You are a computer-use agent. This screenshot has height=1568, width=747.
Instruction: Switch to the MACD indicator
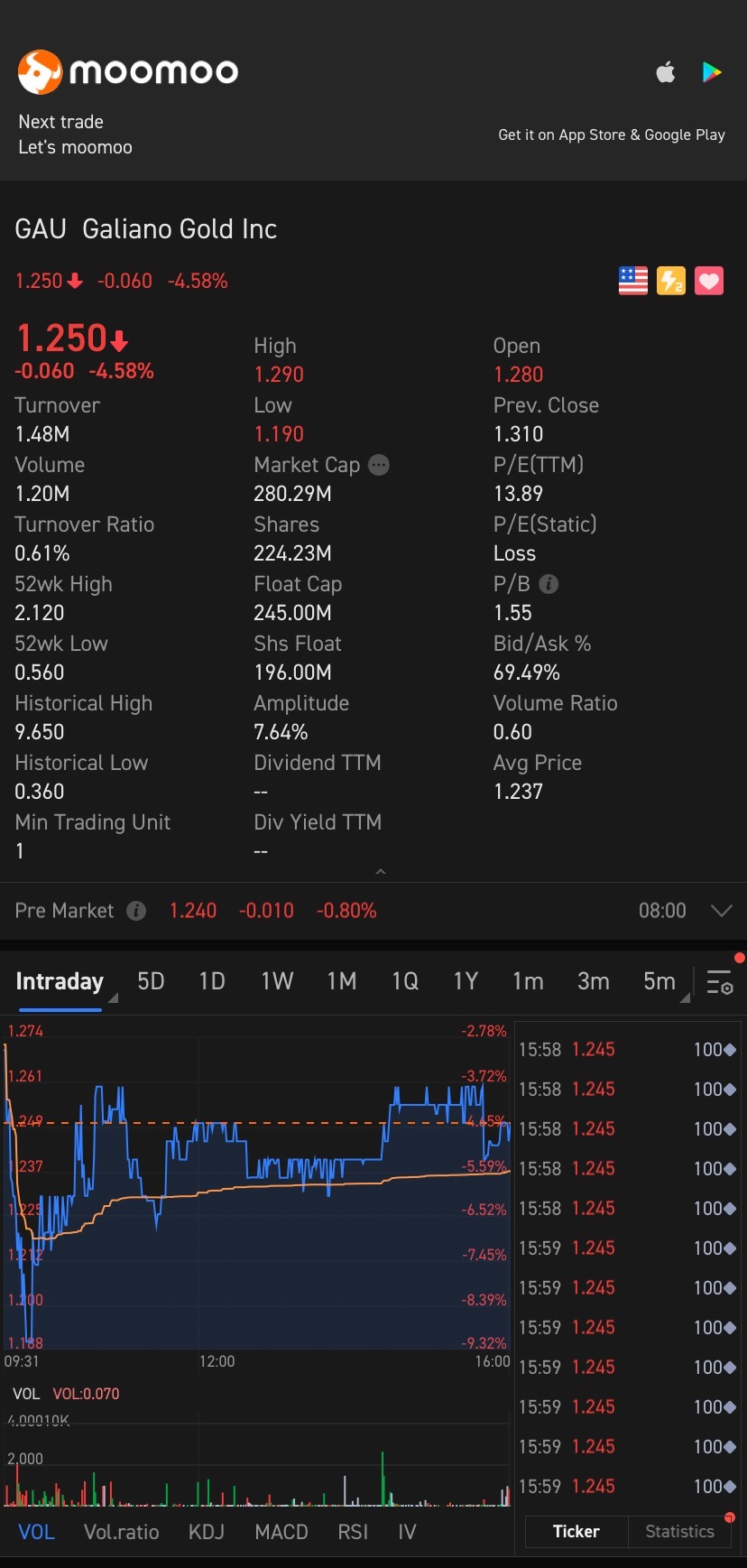[281, 1532]
